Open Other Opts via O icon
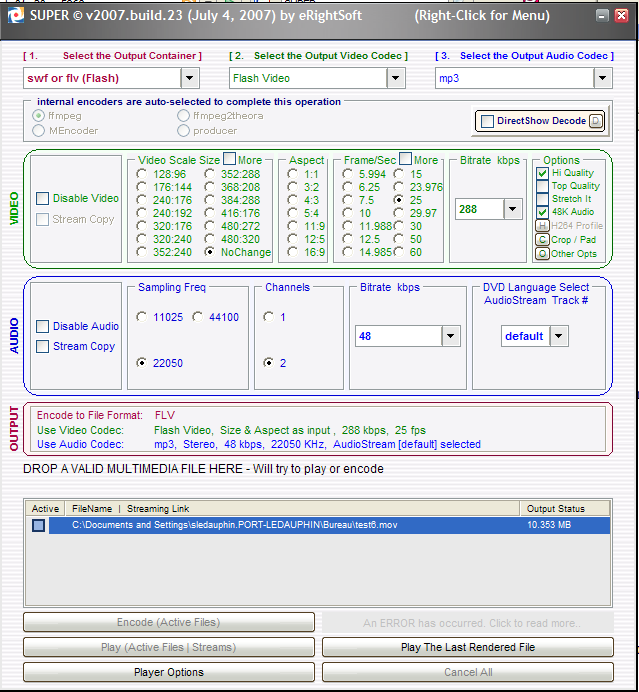 click(x=542, y=253)
